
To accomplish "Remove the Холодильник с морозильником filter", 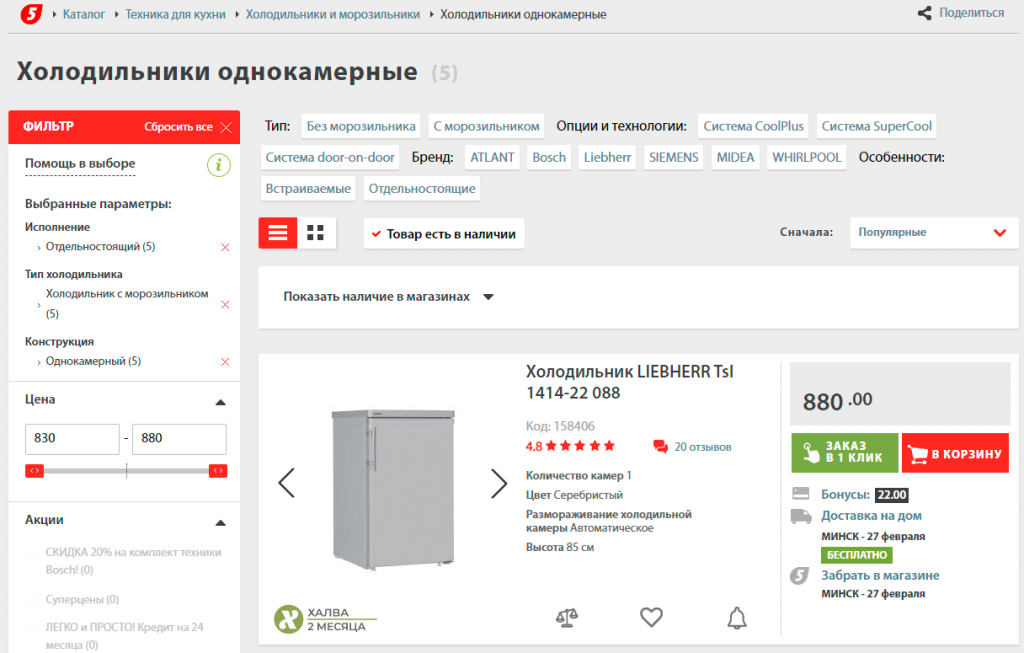I will [x=225, y=304].
